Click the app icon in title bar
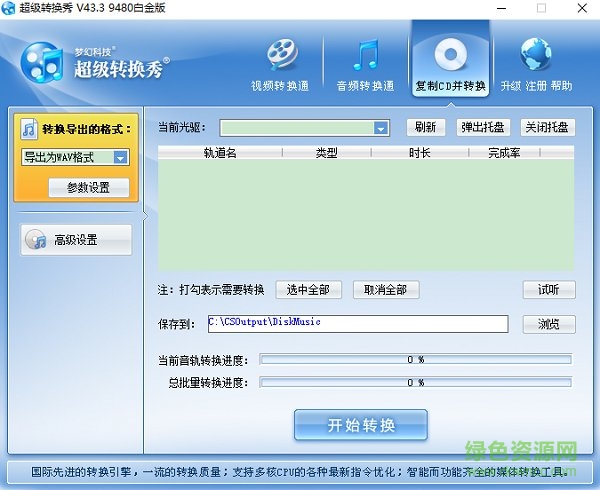Image resolution: width=600 pixels, height=490 pixels. [x=10, y=9]
